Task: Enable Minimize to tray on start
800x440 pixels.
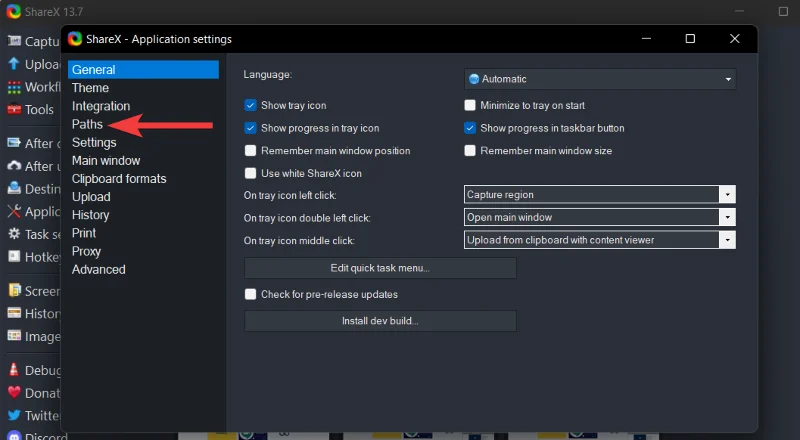Action: [470, 105]
